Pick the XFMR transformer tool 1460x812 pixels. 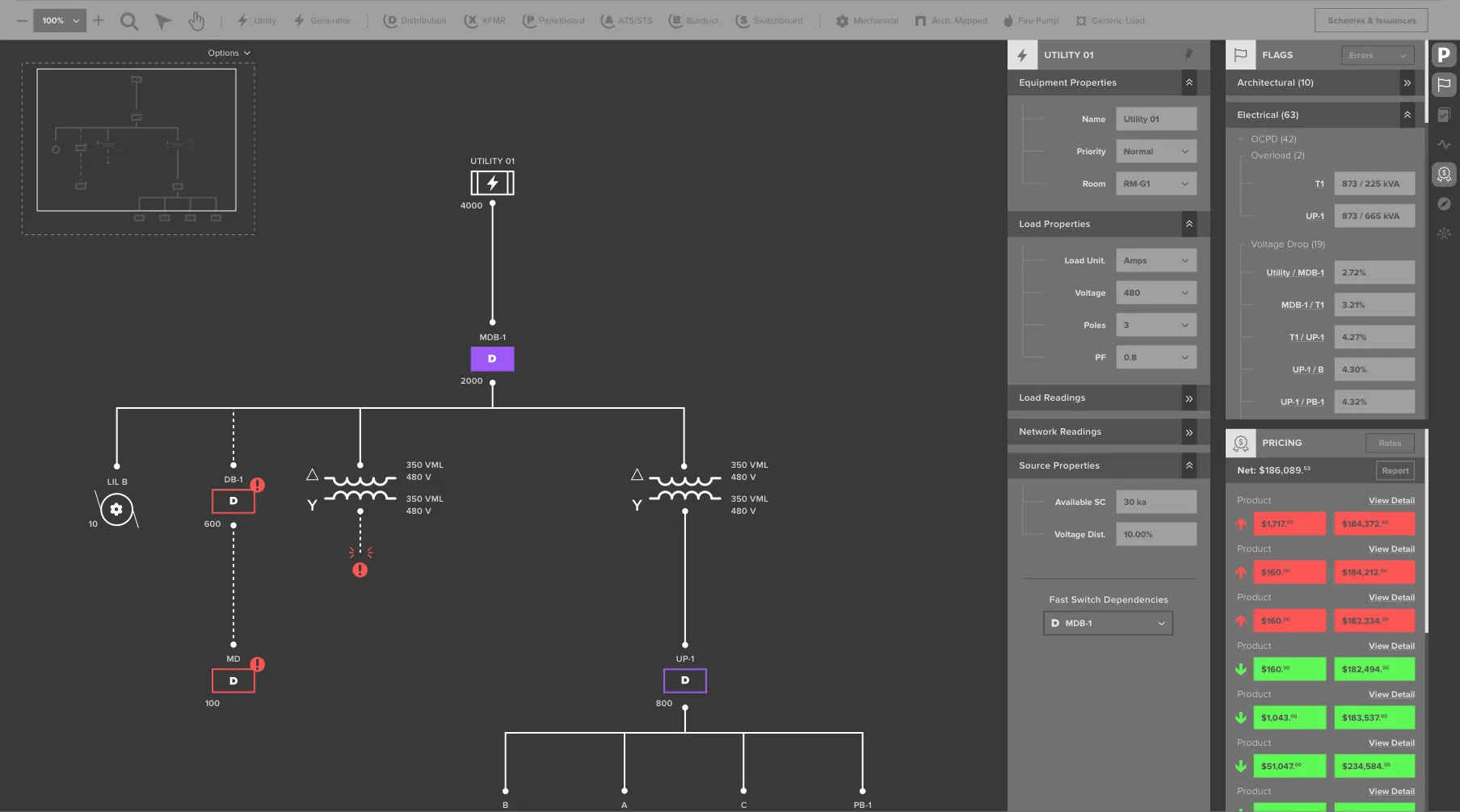pyautogui.click(x=485, y=21)
